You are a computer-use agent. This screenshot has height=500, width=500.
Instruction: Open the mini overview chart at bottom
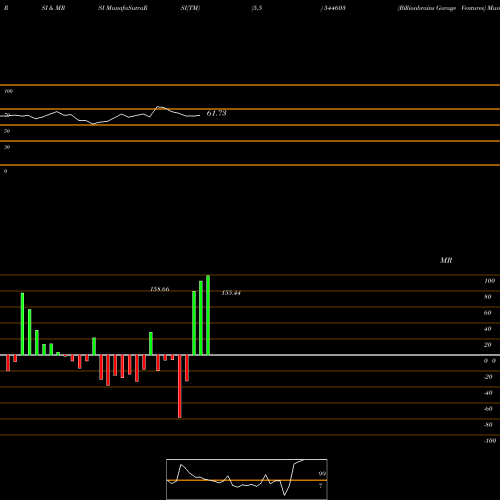[x=247, y=479]
